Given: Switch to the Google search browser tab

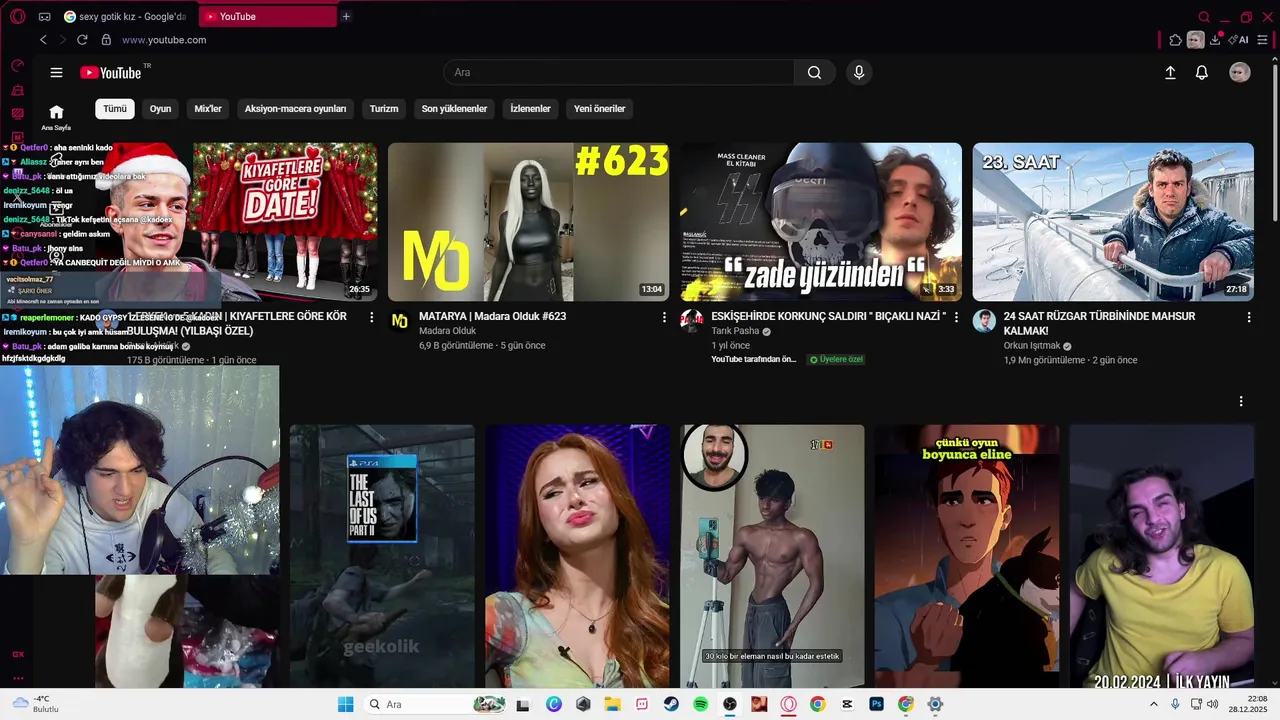Looking at the screenshot, I should [x=126, y=16].
